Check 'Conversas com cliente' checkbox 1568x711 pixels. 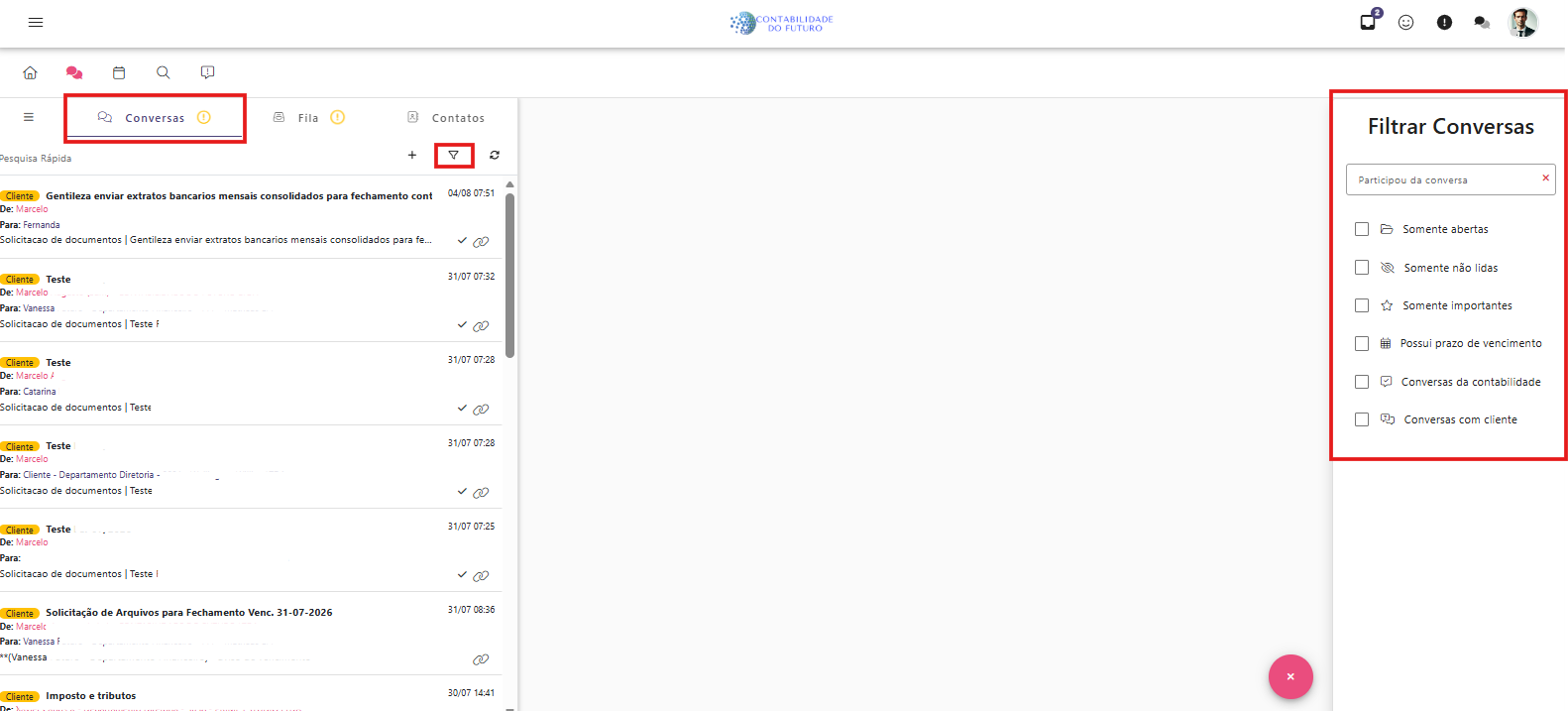click(1362, 419)
